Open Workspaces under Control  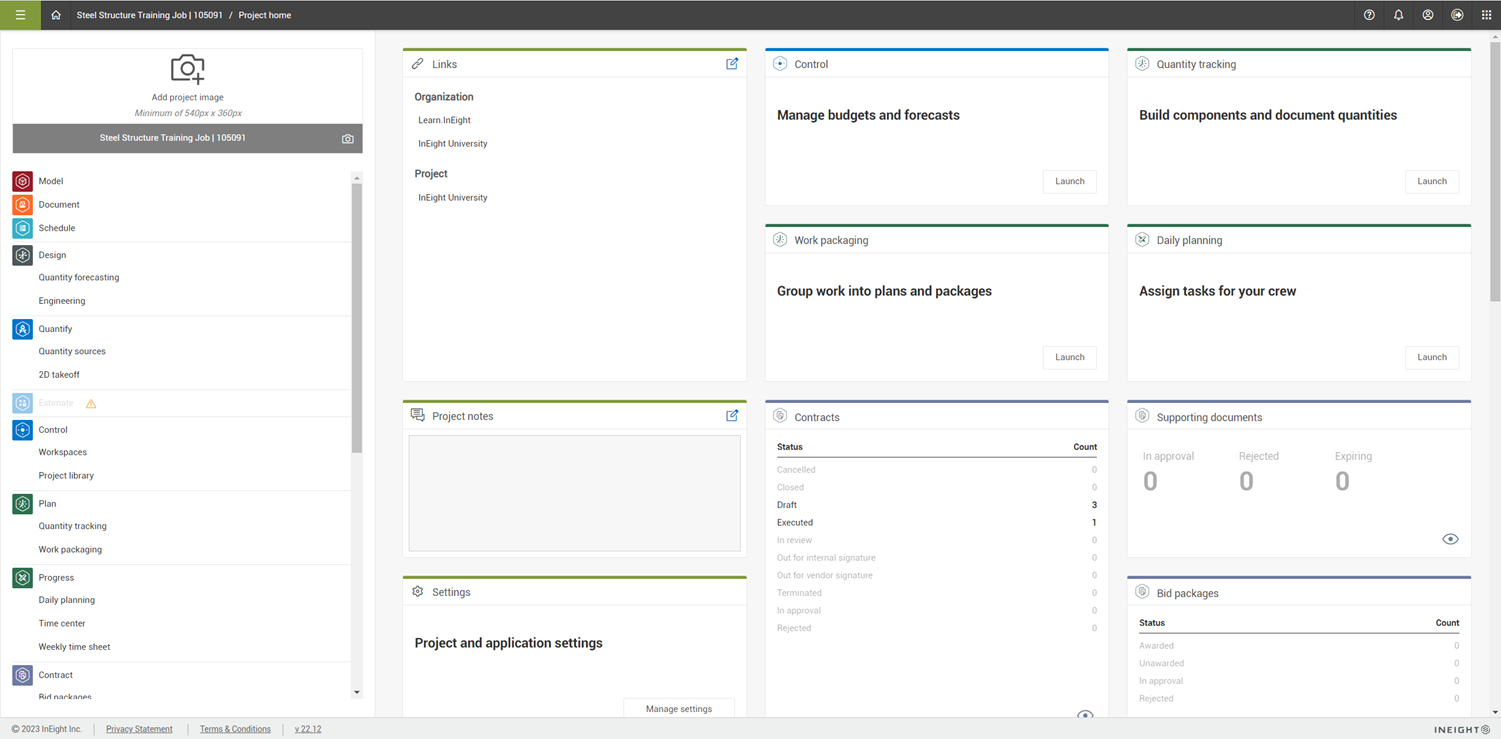(x=63, y=452)
